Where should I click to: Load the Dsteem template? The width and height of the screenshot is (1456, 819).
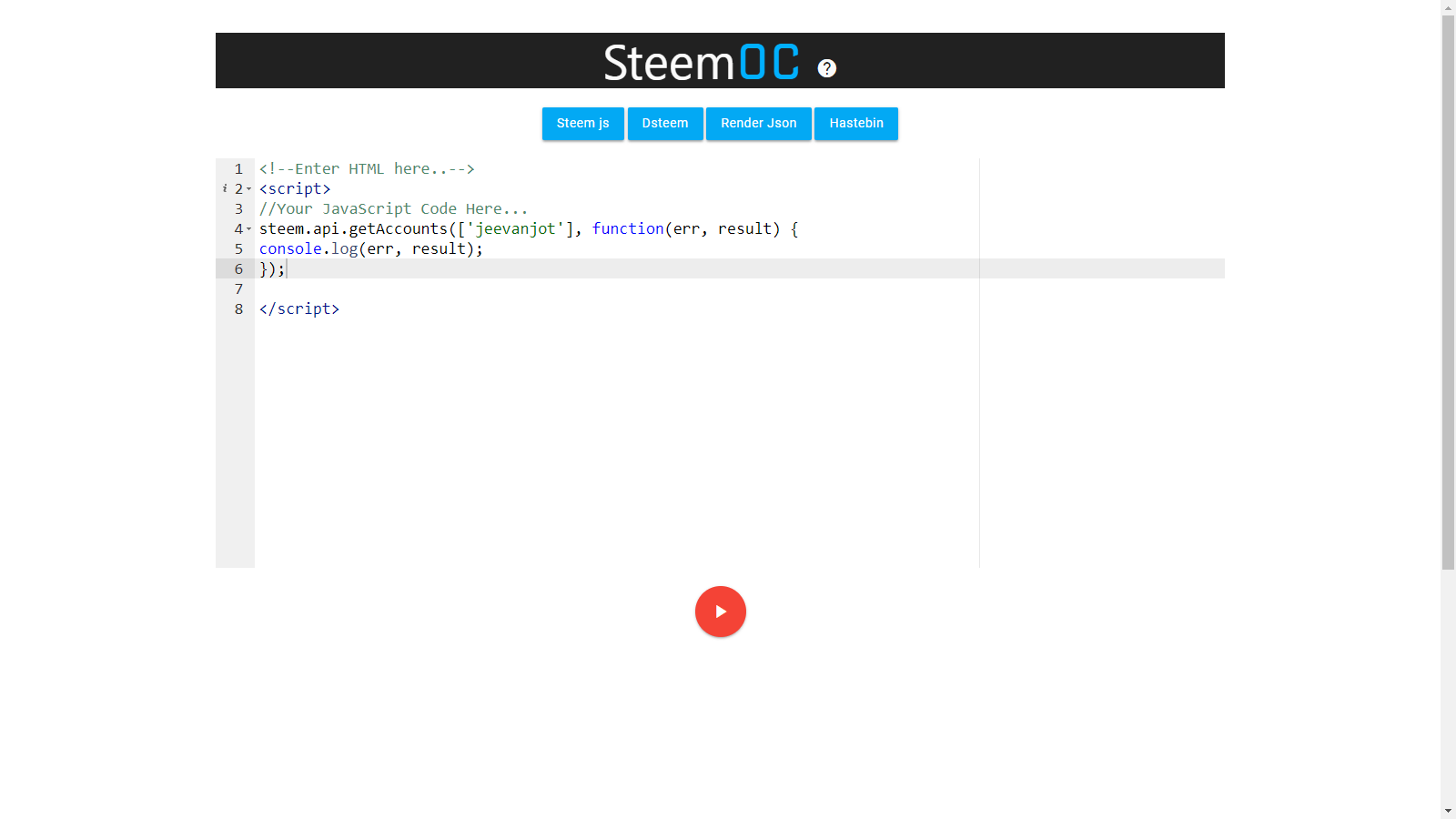[665, 124]
